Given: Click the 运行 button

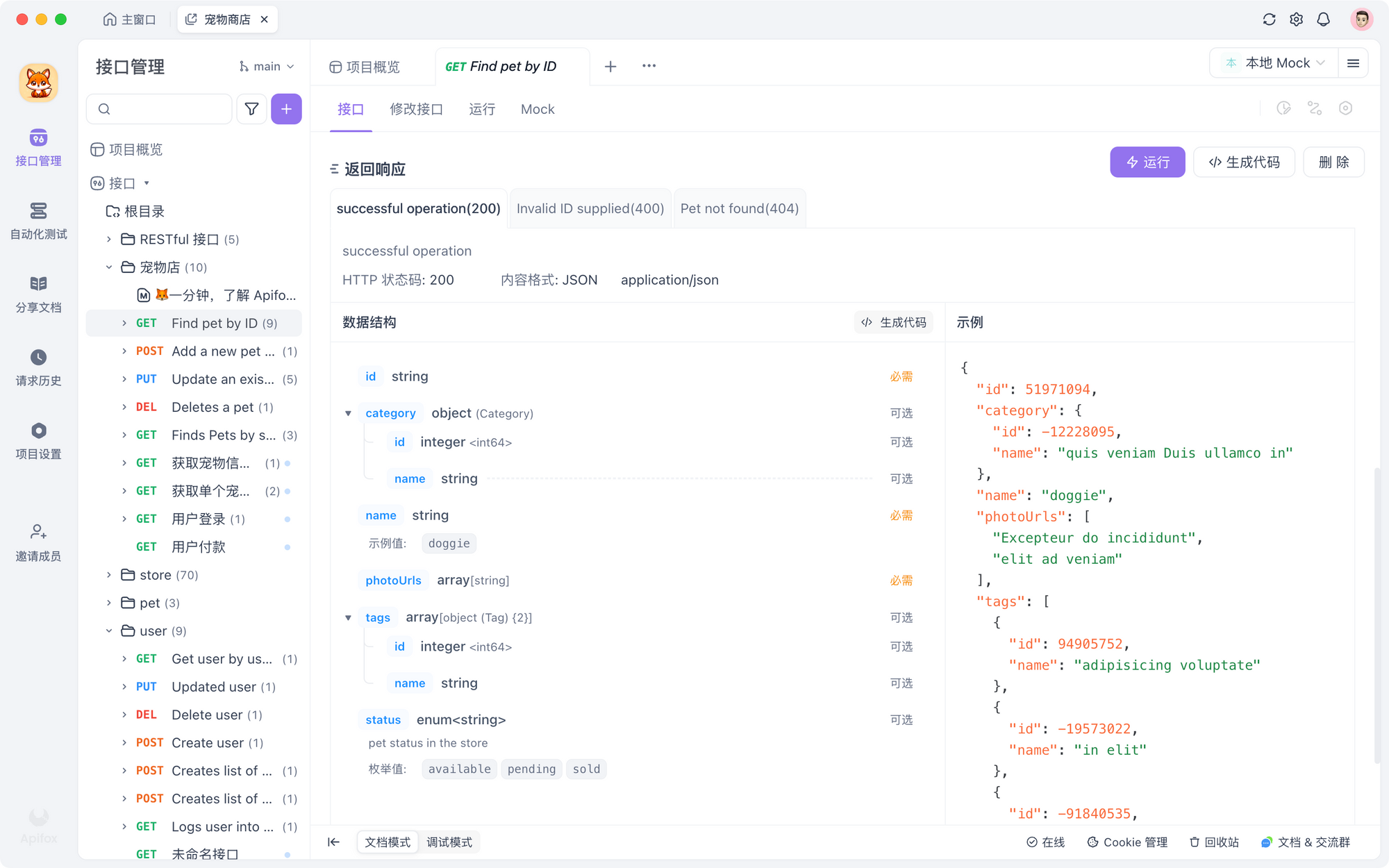Looking at the screenshot, I should tap(1147, 162).
